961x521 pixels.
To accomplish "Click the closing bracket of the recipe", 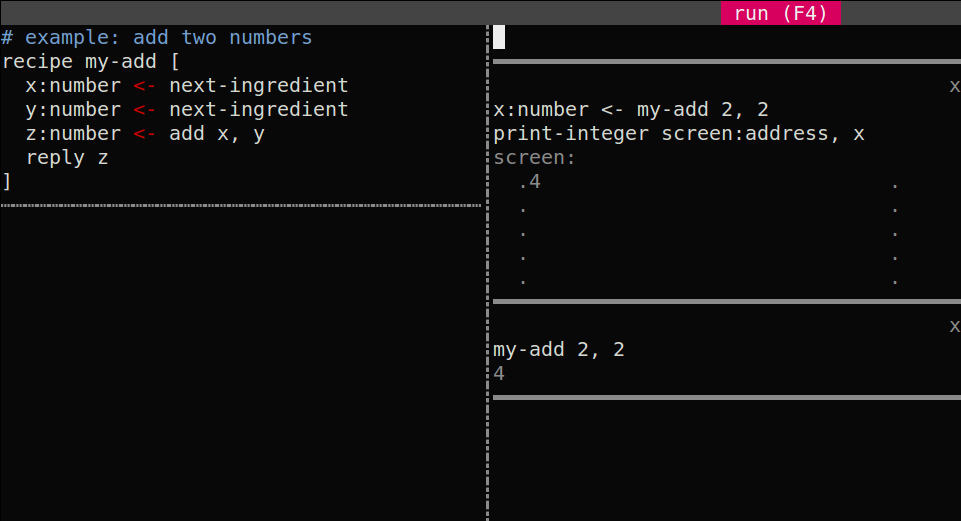I will tap(7, 181).
